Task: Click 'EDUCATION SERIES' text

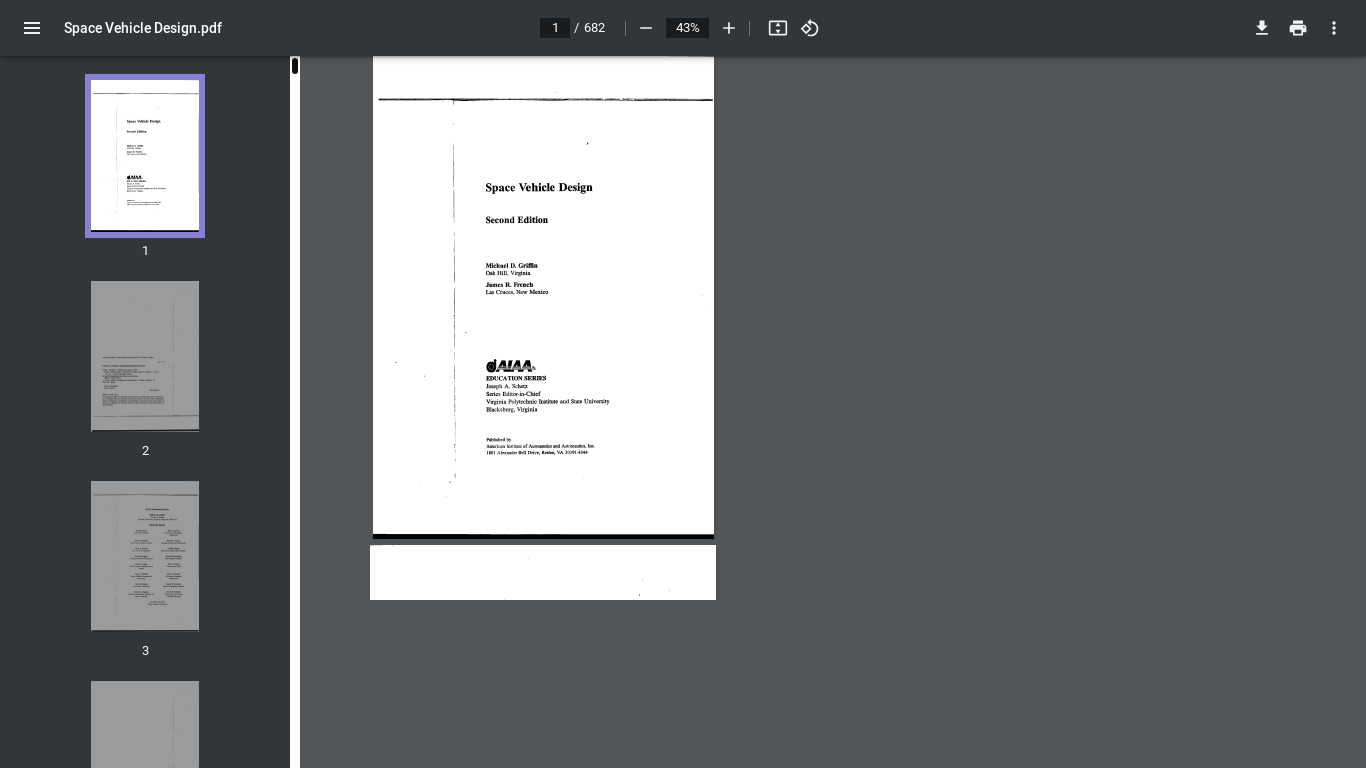Action: click(516, 378)
